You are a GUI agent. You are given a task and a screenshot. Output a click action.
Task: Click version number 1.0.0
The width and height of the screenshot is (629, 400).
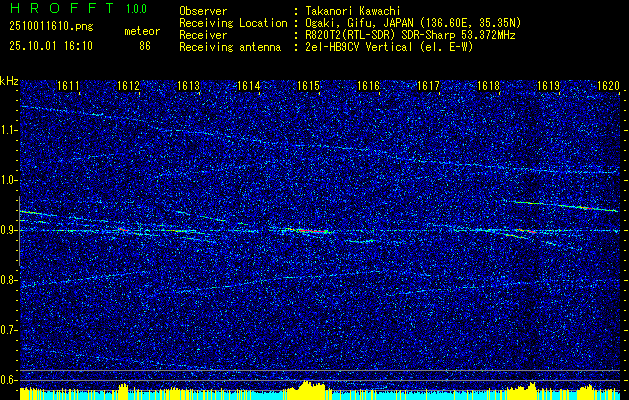tap(136, 8)
